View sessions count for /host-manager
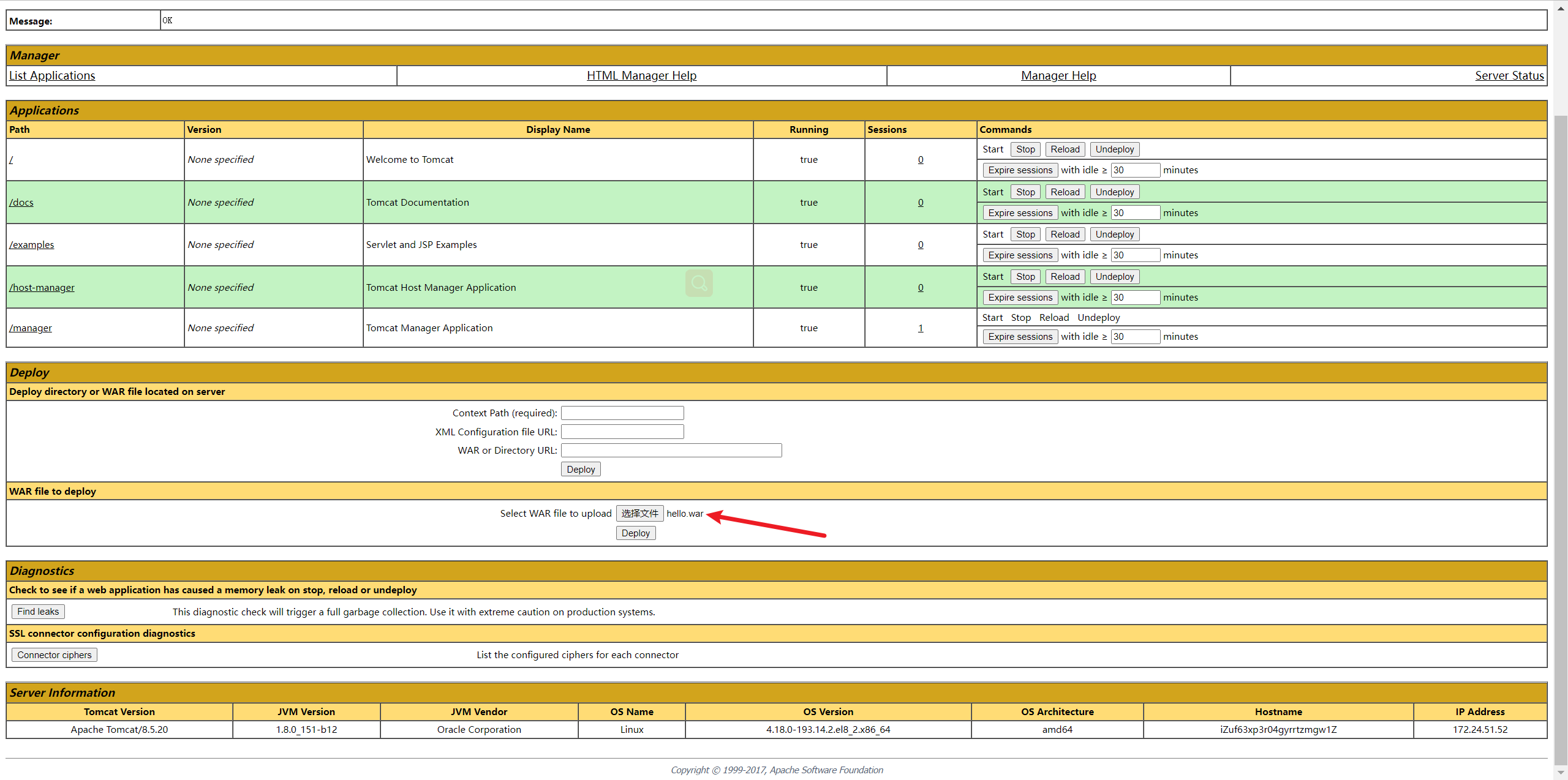 point(921,287)
